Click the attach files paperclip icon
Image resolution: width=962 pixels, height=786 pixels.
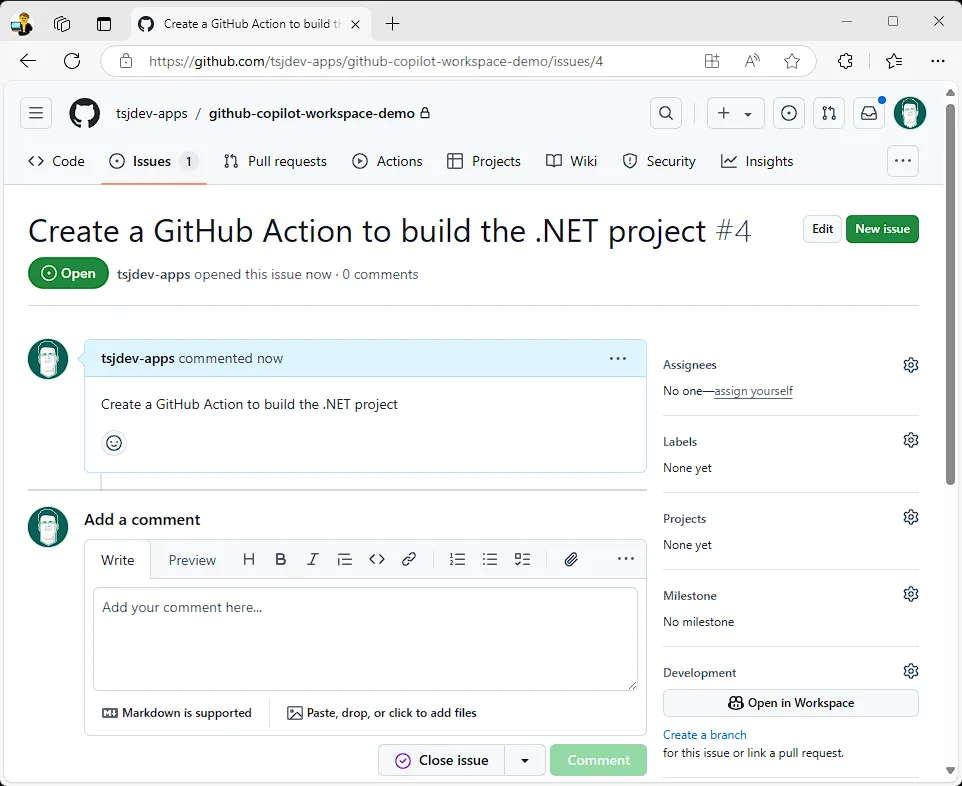(571, 560)
